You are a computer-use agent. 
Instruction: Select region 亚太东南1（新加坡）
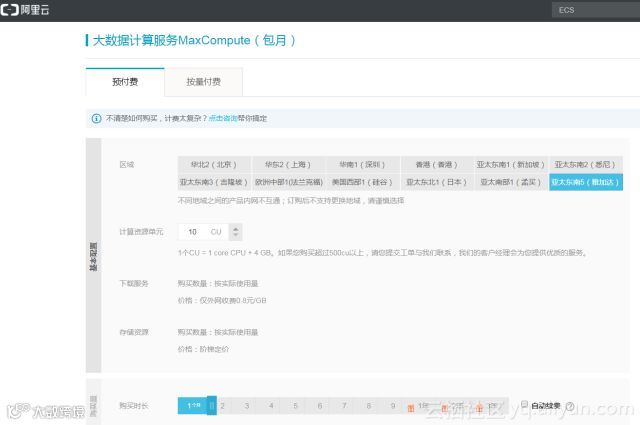(x=511, y=165)
